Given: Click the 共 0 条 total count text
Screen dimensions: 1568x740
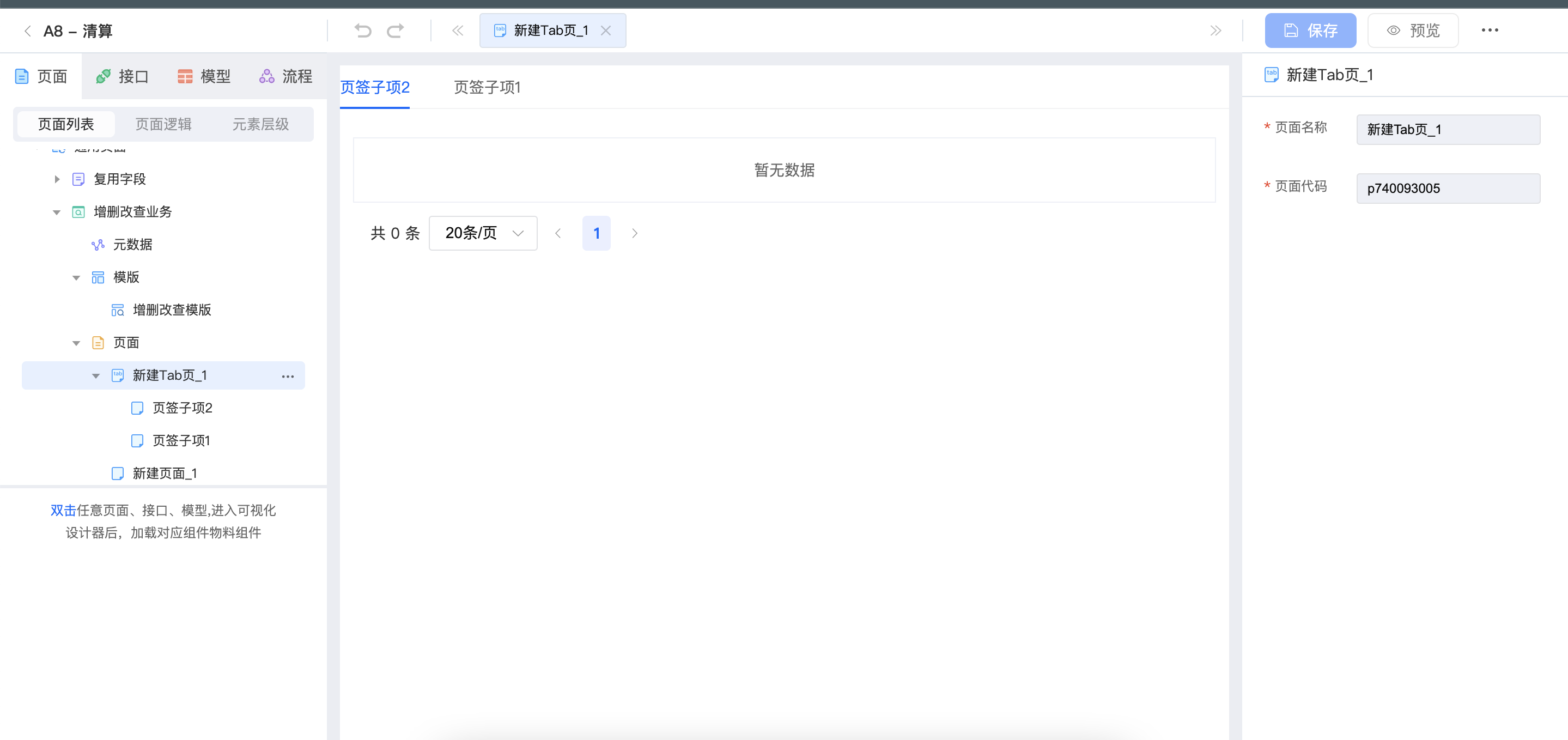Looking at the screenshot, I should pyautogui.click(x=395, y=233).
